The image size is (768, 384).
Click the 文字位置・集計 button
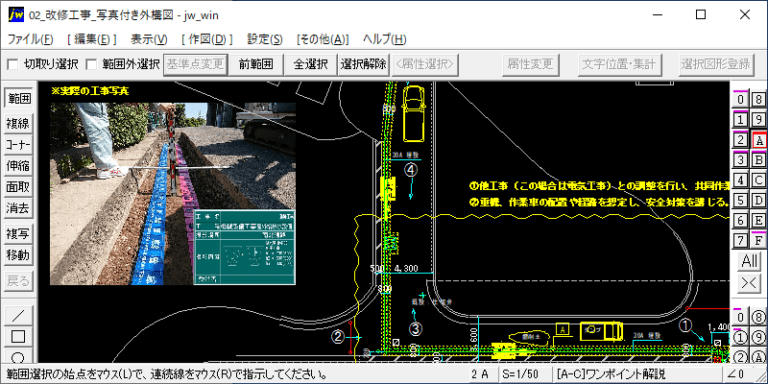click(x=621, y=64)
